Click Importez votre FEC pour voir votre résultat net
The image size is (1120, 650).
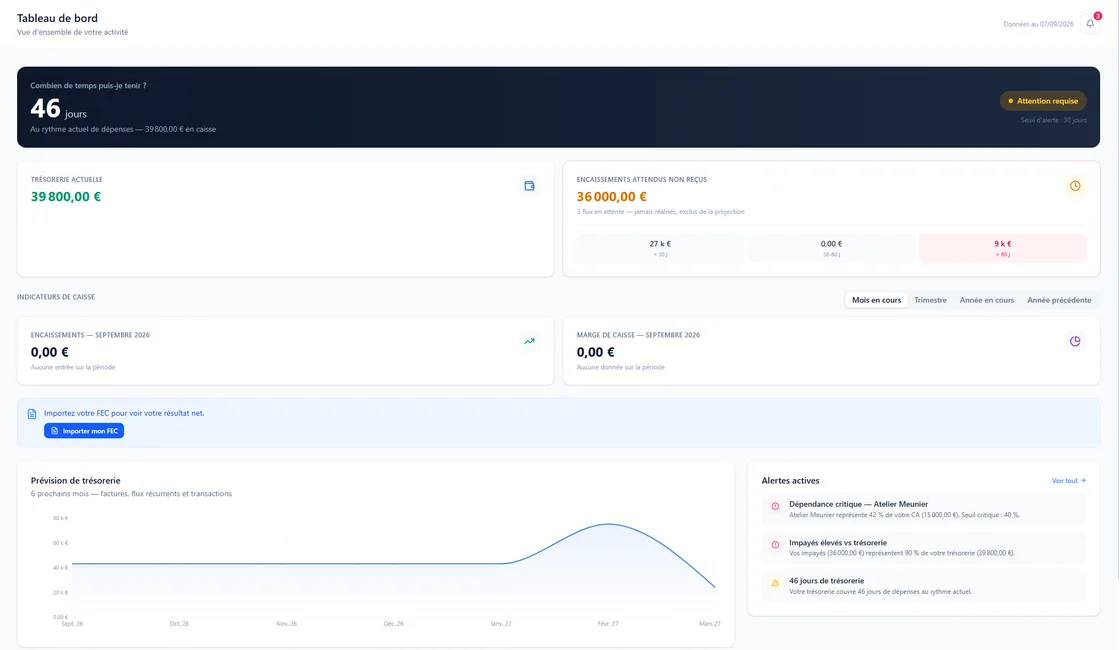coord(124,414)
